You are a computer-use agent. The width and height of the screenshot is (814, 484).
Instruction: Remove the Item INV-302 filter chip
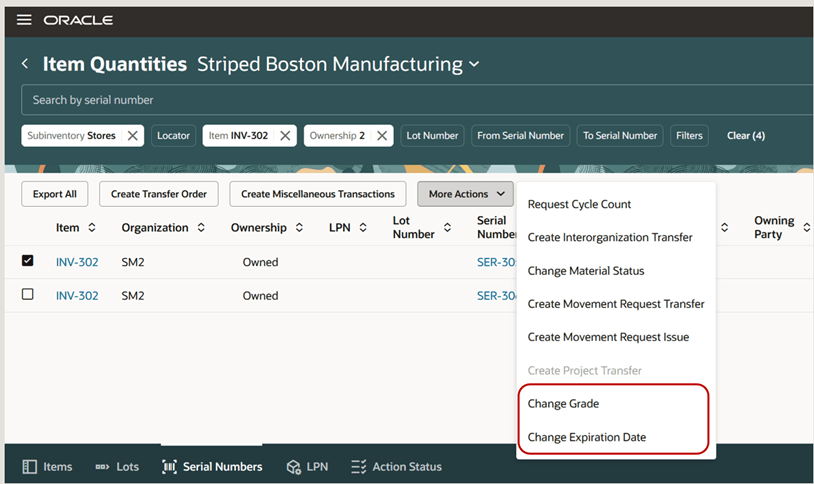(285, 136)
